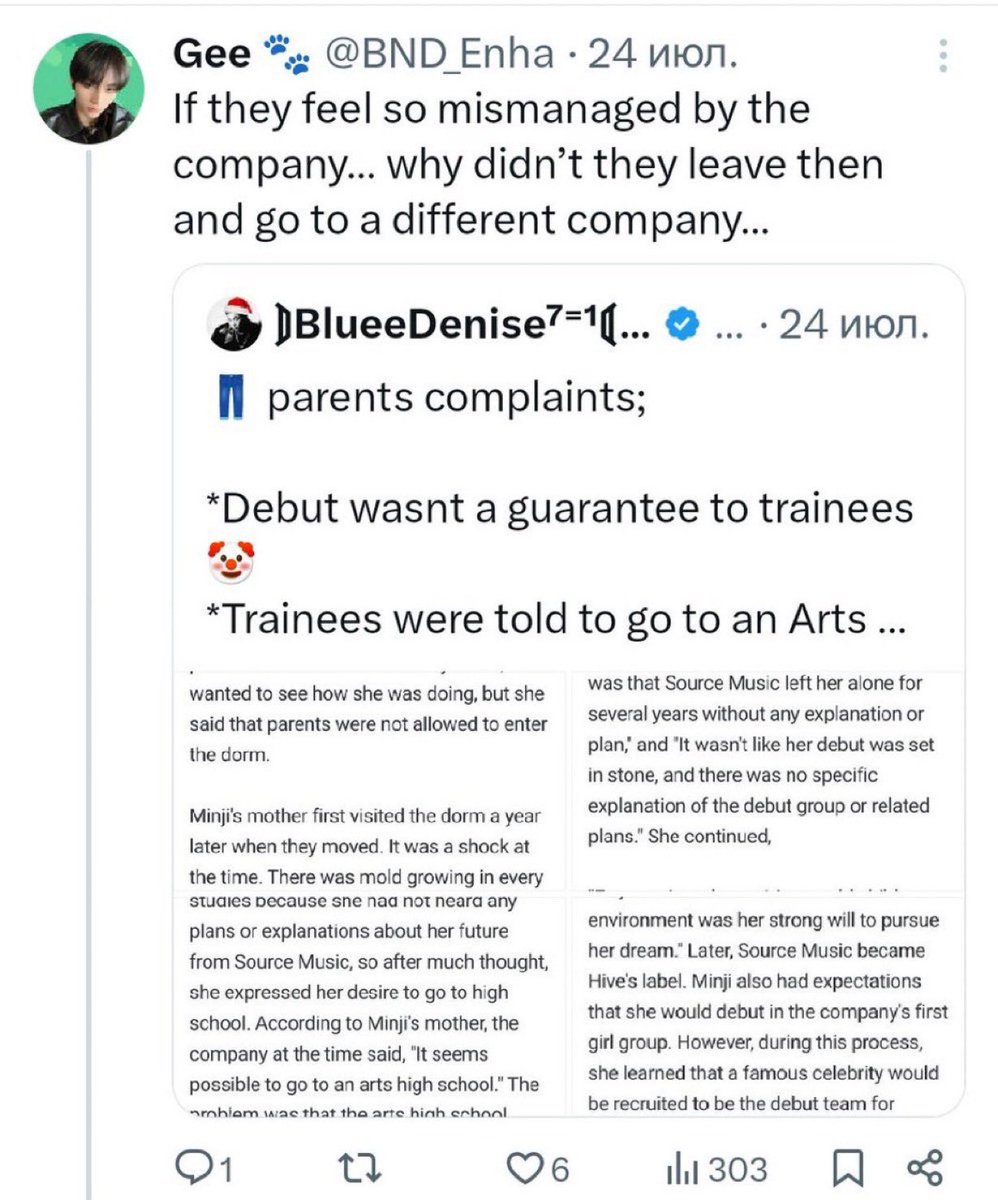Bookmark this tweet

pos(844,1167)
